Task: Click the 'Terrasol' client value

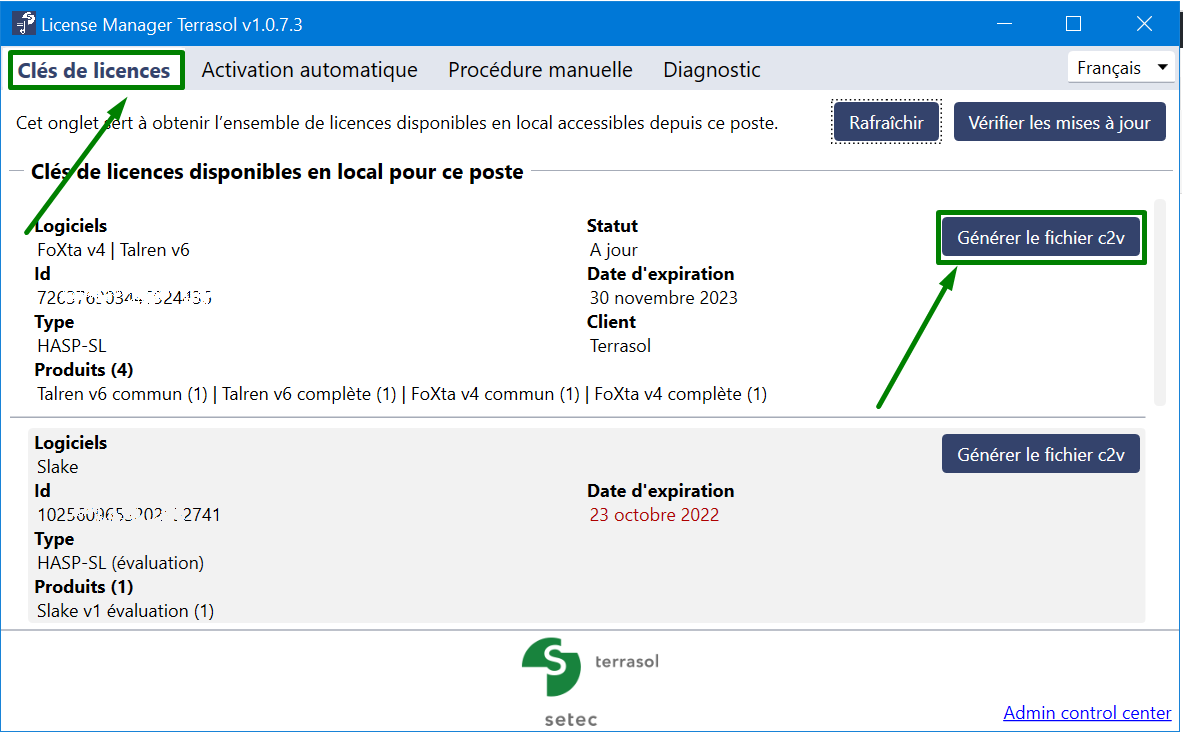Action: point(620,346)
